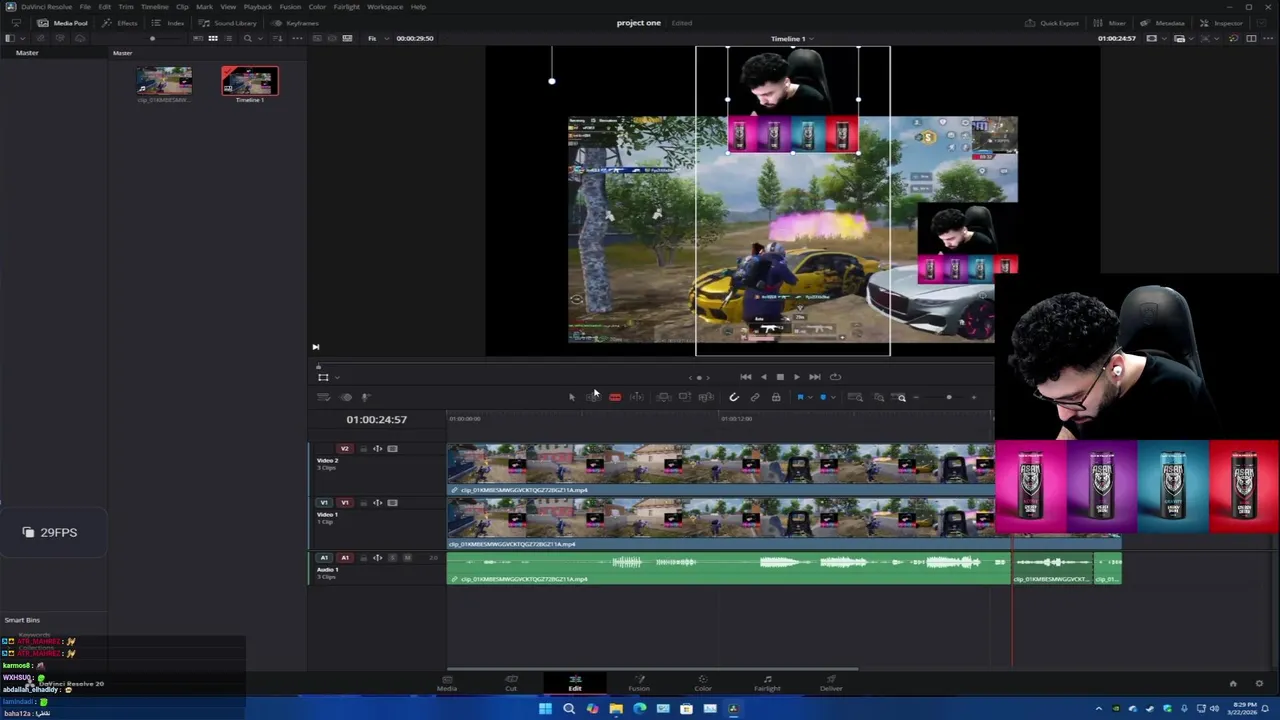
Task: Click the Dynamic Trim Mode tool
Action: point(636,397)
